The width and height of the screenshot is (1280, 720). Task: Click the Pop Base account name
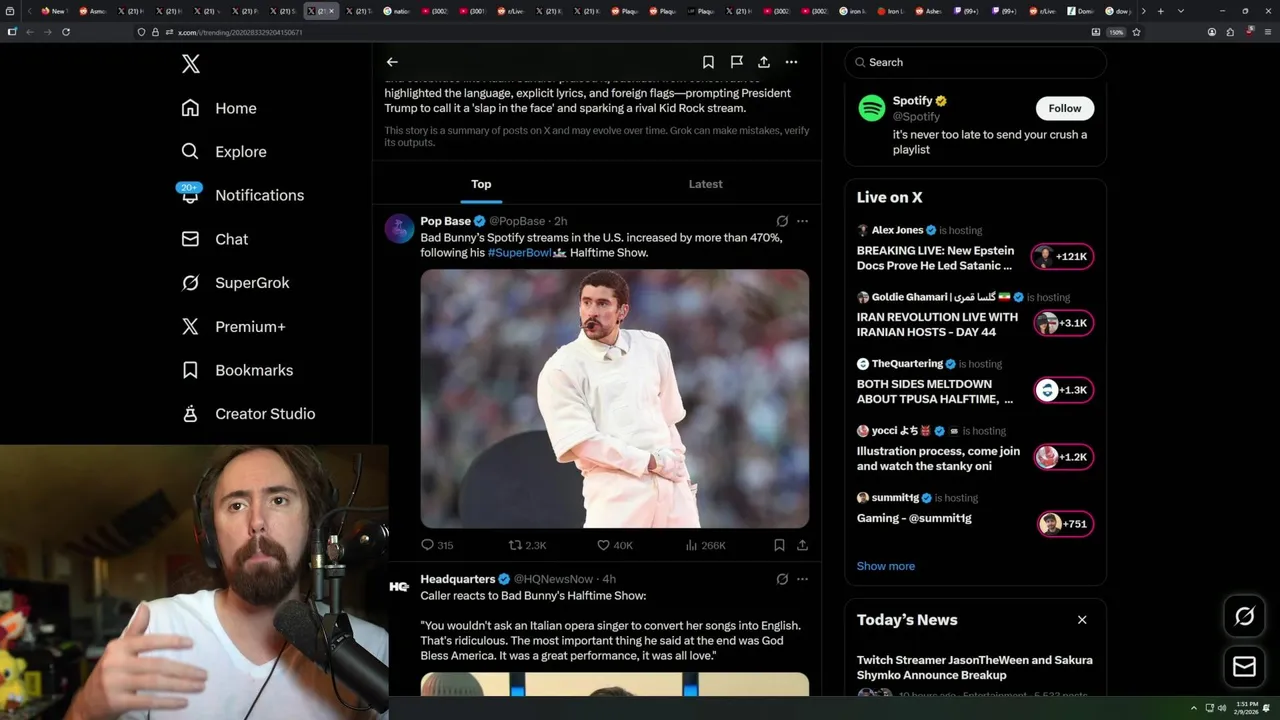click(445, 221)
